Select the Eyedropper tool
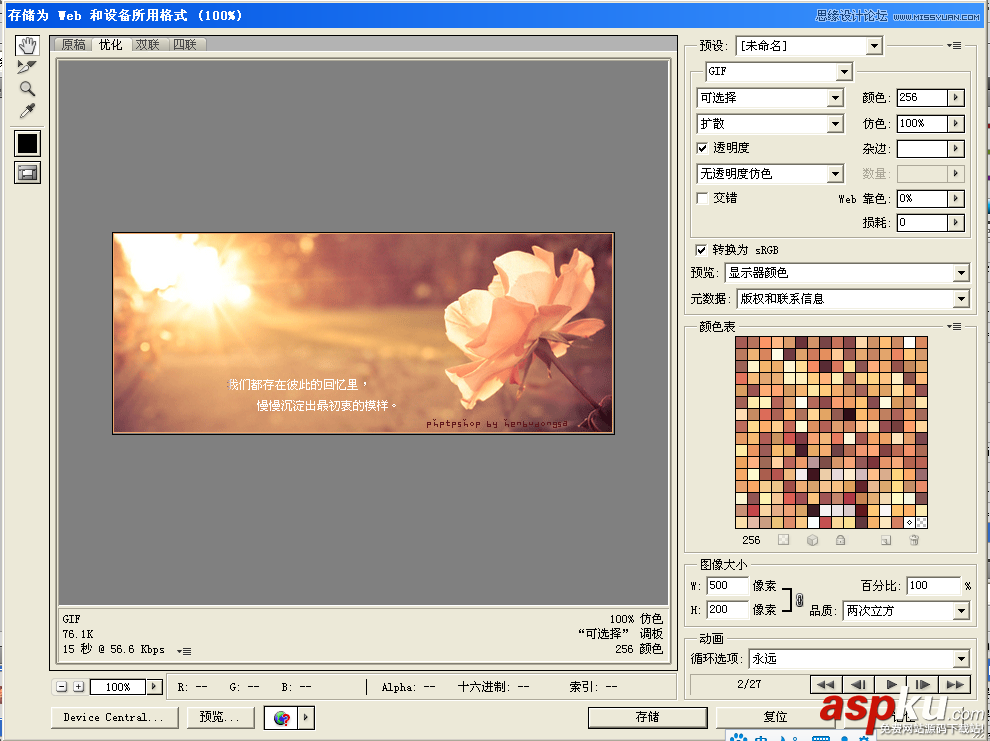The height and width of the screenshot is (741, 990). [x=26, y=110]
